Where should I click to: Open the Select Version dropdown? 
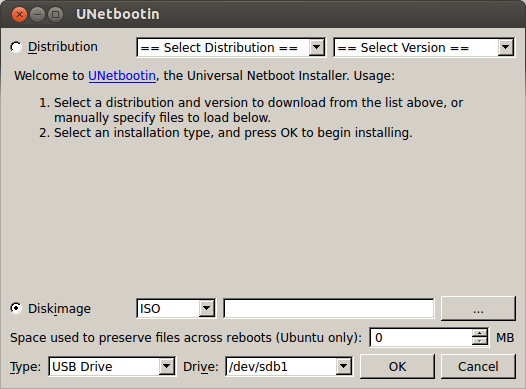click(x=424, y=48)
